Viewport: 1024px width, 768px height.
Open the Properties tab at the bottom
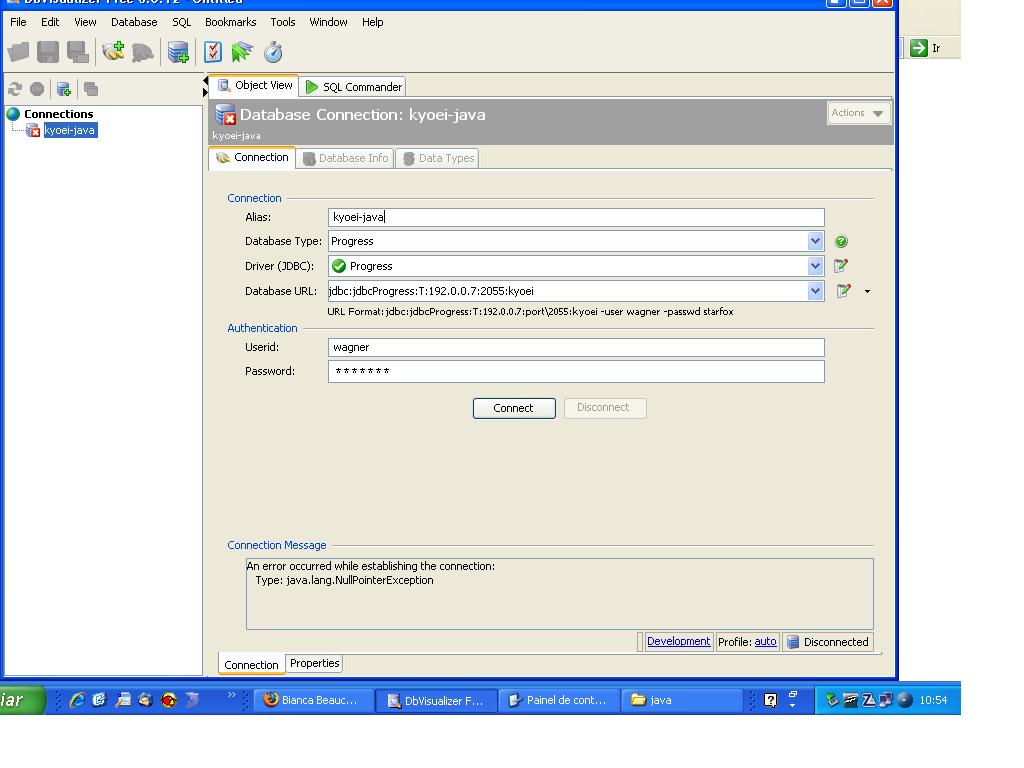click(x=314, y=664)
